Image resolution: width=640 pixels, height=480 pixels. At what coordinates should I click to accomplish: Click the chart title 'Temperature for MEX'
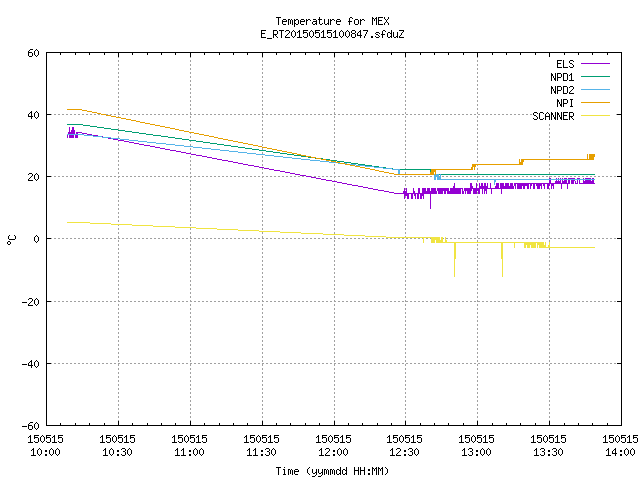[332, 21]
